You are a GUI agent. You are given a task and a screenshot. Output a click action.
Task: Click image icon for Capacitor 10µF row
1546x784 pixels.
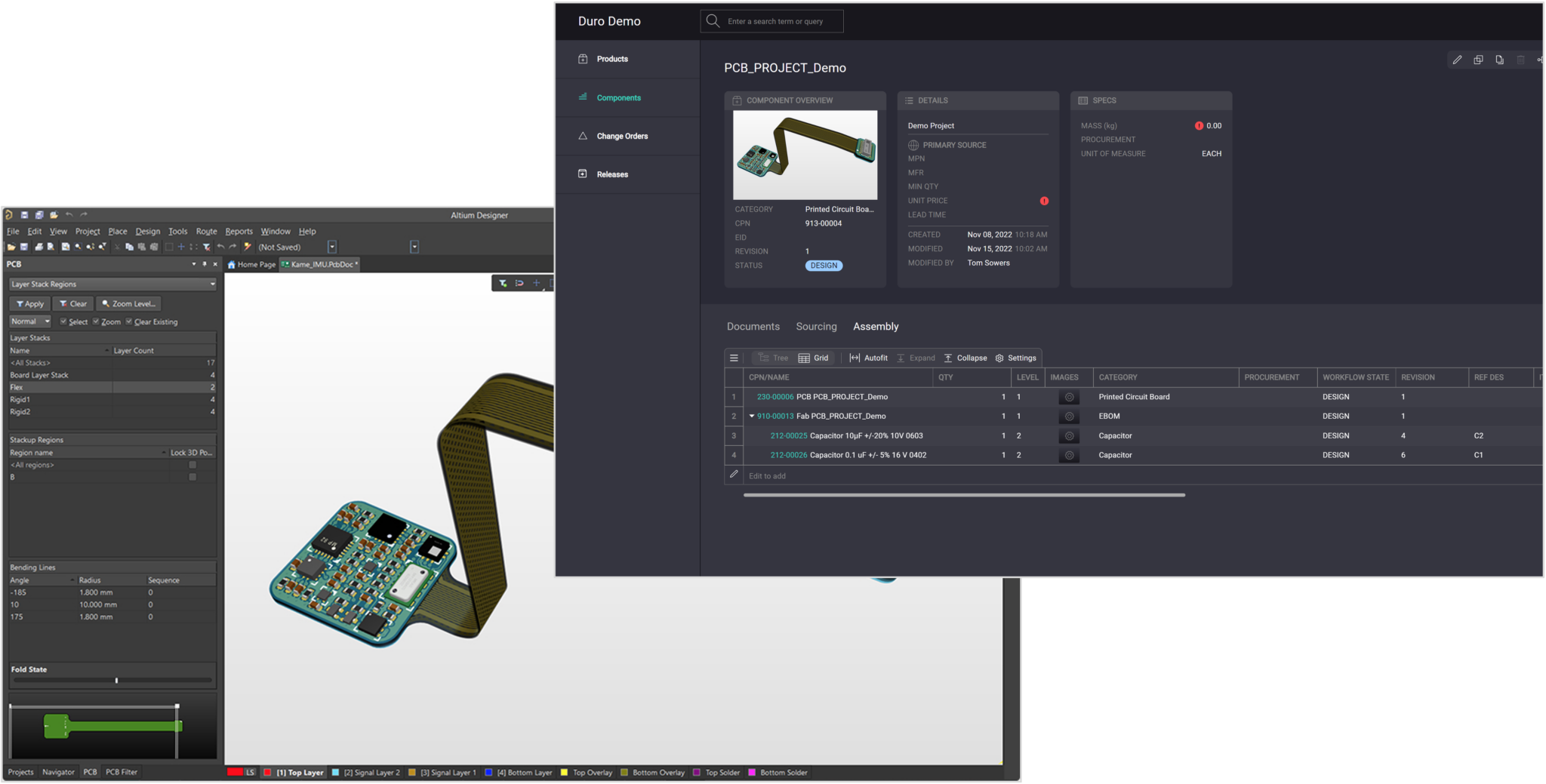(x=1069, y=436)
